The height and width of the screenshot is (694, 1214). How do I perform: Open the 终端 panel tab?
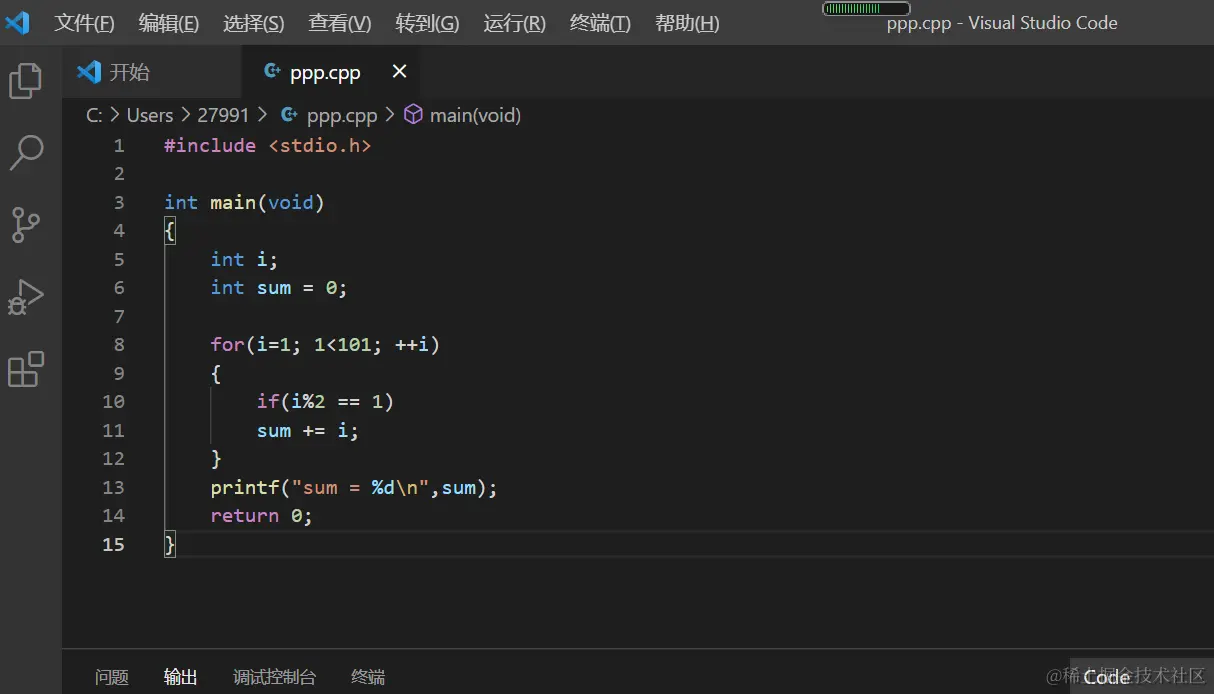pyautogui.click(x=368, y=677)
